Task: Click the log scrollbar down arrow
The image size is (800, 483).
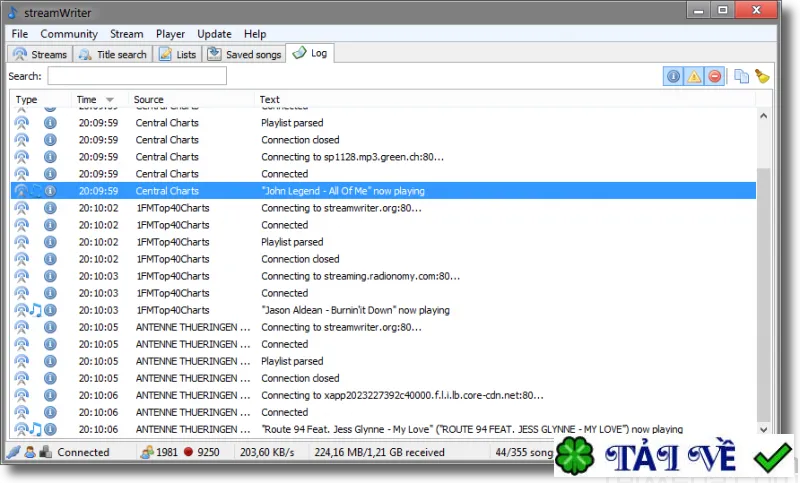Action: pos(763,429)
